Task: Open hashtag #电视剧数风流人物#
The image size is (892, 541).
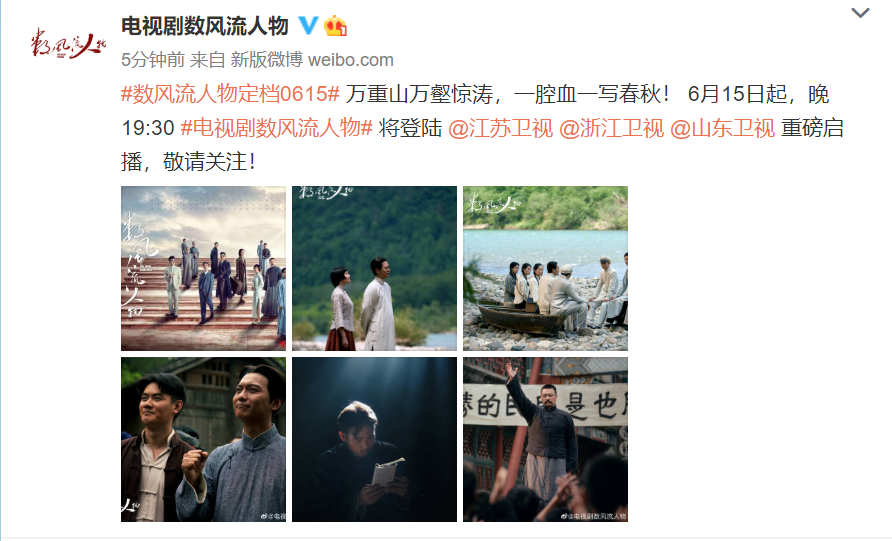Action: click(276, 128)
